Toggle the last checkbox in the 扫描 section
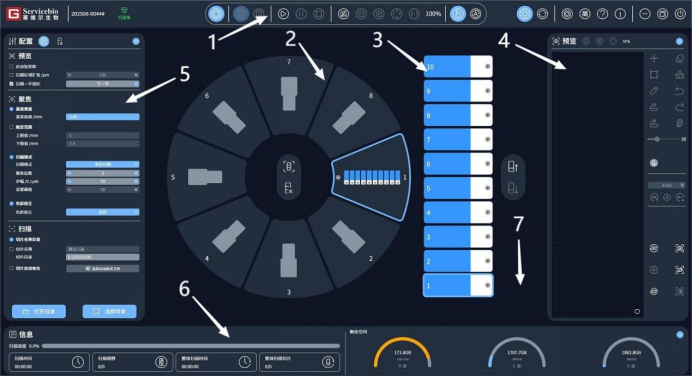This screenshot has width=693, height=377. tap(11, 268)
